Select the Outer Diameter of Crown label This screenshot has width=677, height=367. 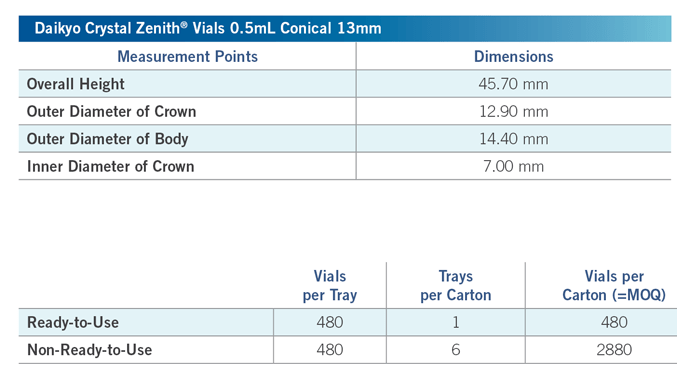(x=111, y=111)
